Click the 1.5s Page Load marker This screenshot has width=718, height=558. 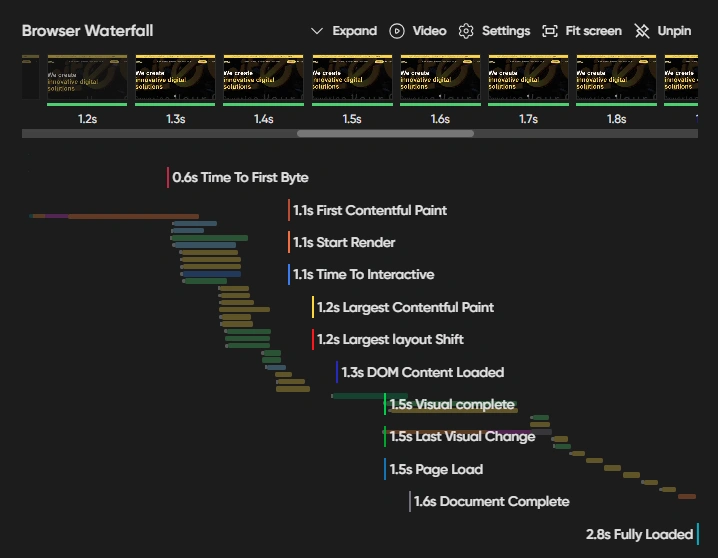pos(434,470)
